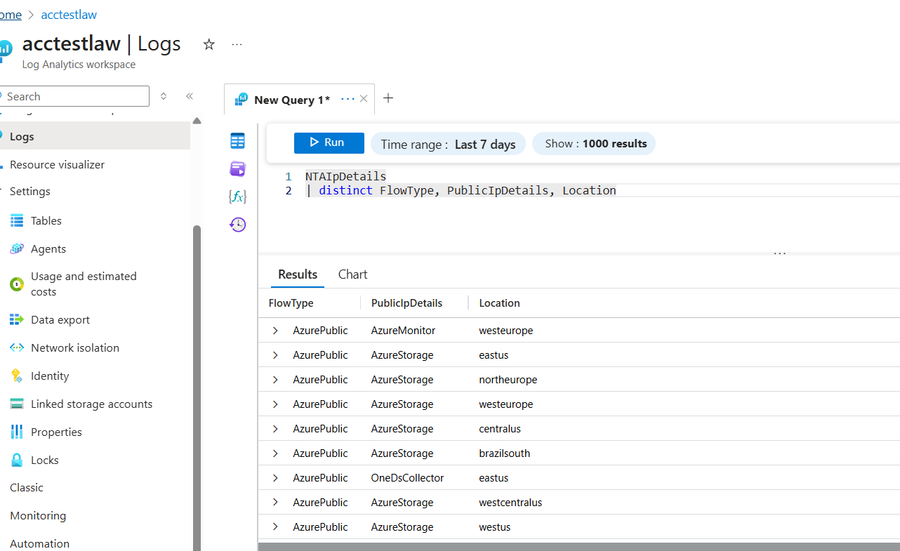Click the Data export icon
The image size is (900, 551).
[x=17, y=319]
